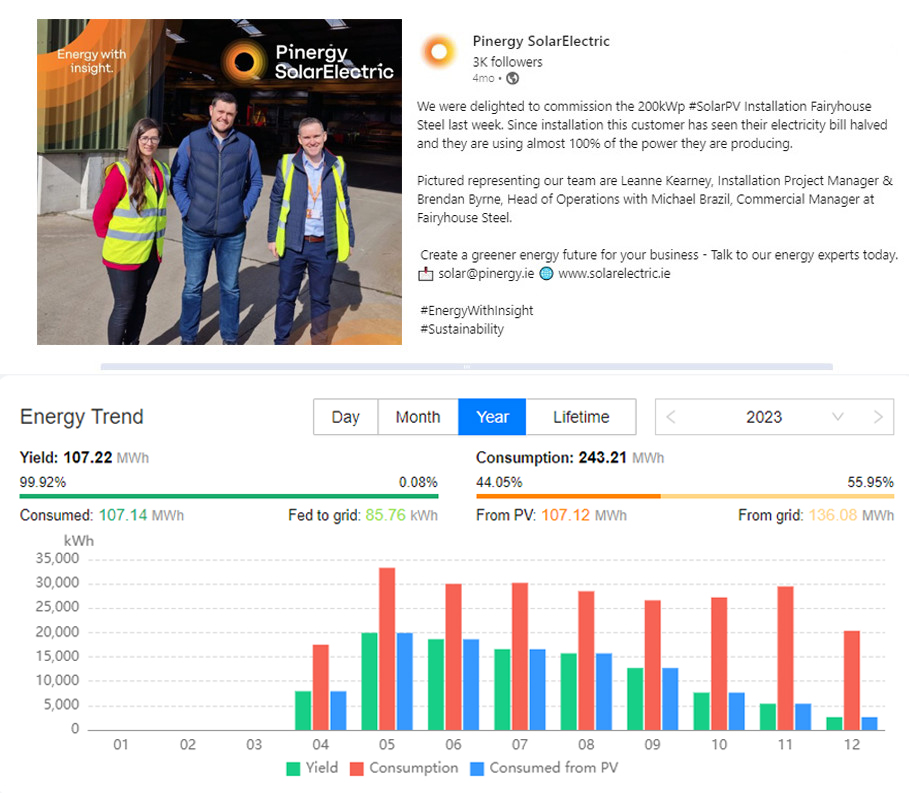Click the kWh axis unit label

point(78,541)
